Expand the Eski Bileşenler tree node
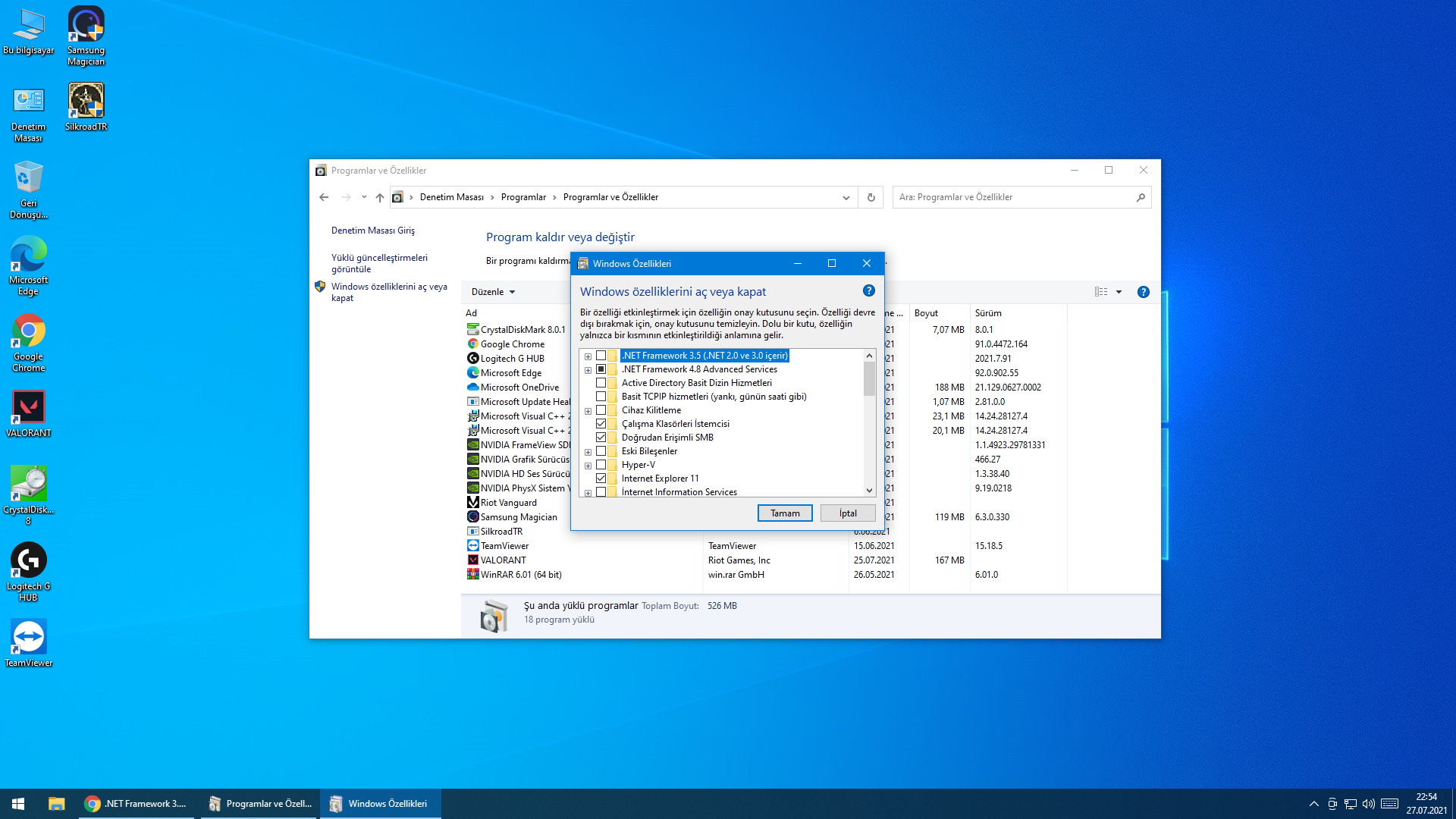This screenshot has height=819, width=1456. pos(588,452)
